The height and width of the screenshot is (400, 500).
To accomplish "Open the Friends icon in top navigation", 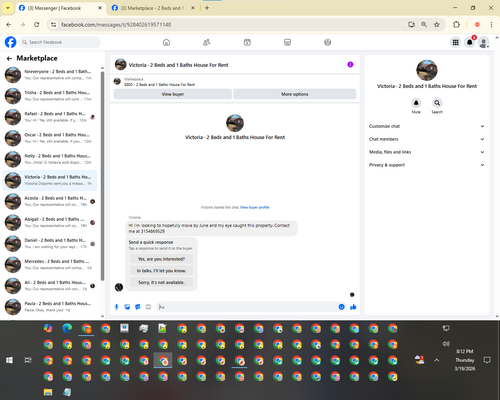I will coord(207,42).
